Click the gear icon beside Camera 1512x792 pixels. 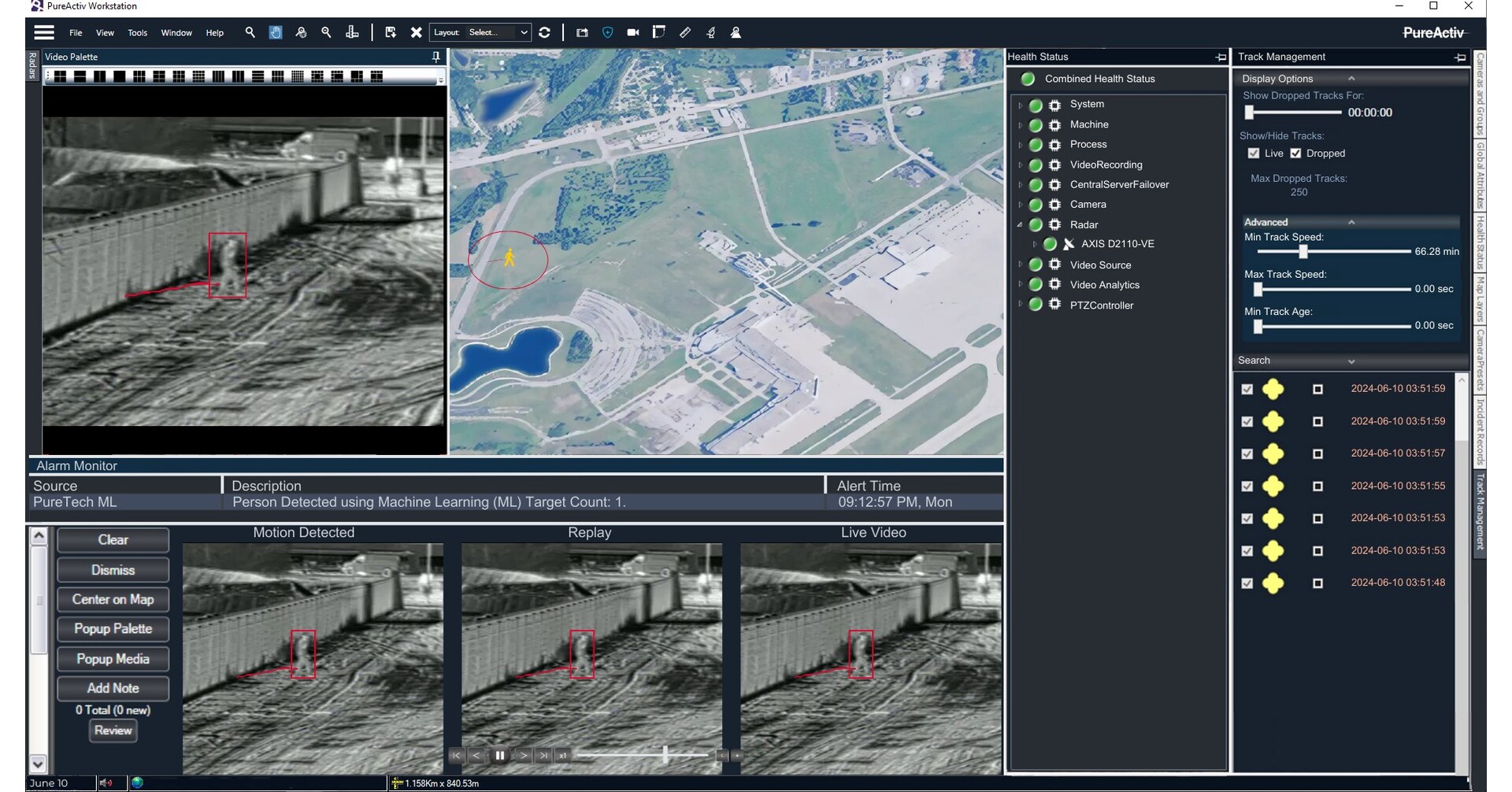point(1055,205)
